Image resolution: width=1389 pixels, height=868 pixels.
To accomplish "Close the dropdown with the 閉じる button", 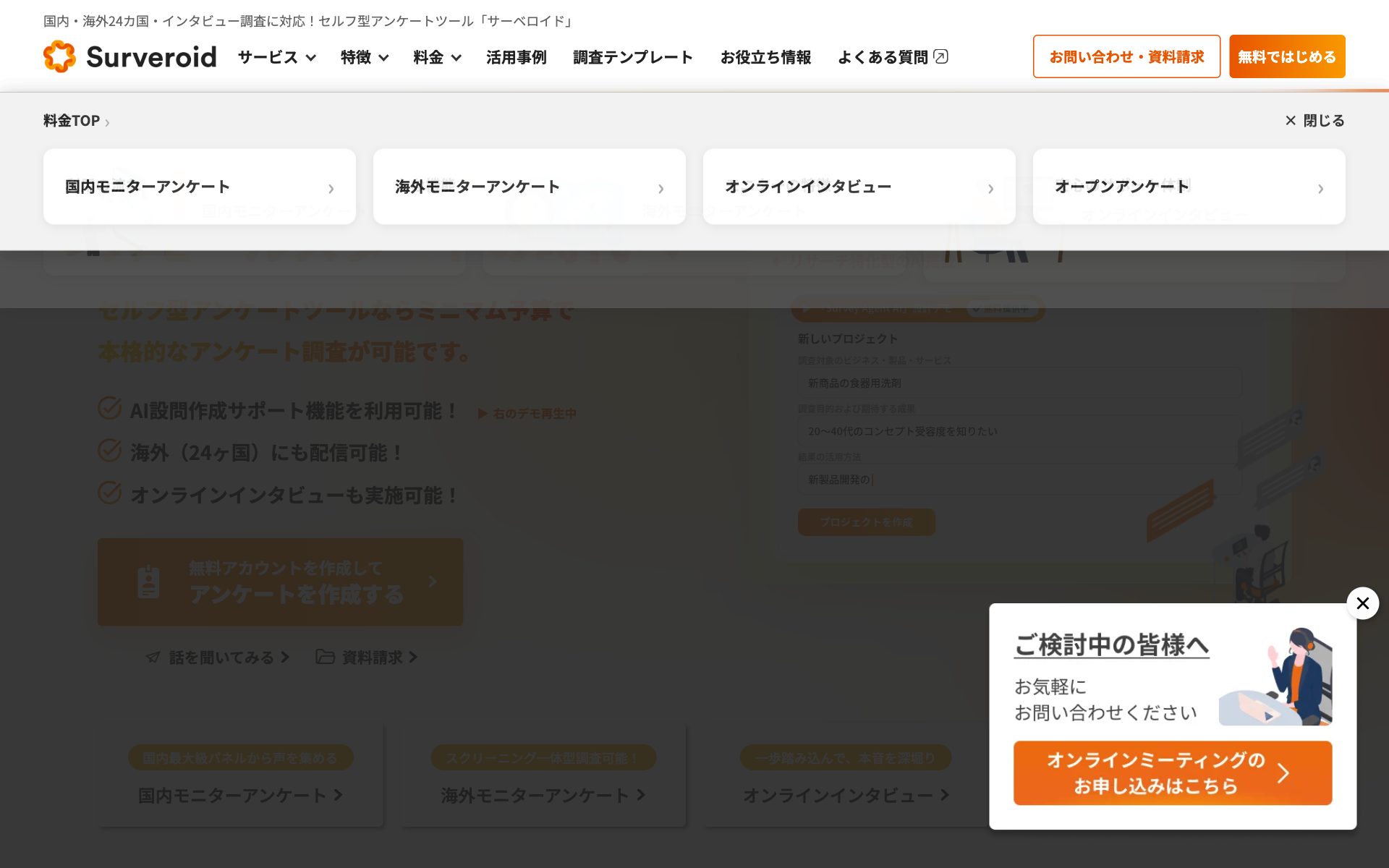I will [x=1314, y=121].
